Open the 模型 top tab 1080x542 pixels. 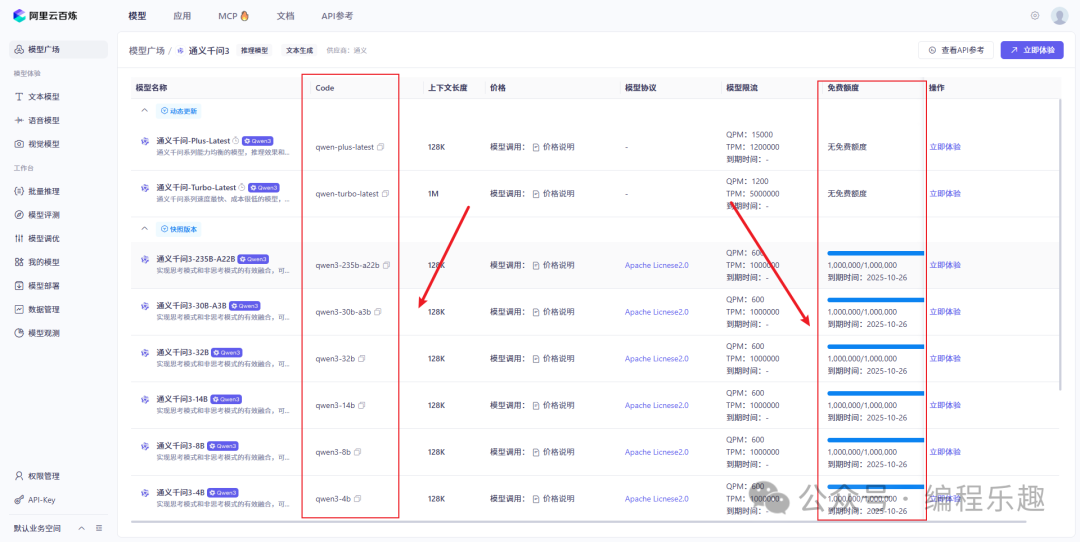(137, 15)
